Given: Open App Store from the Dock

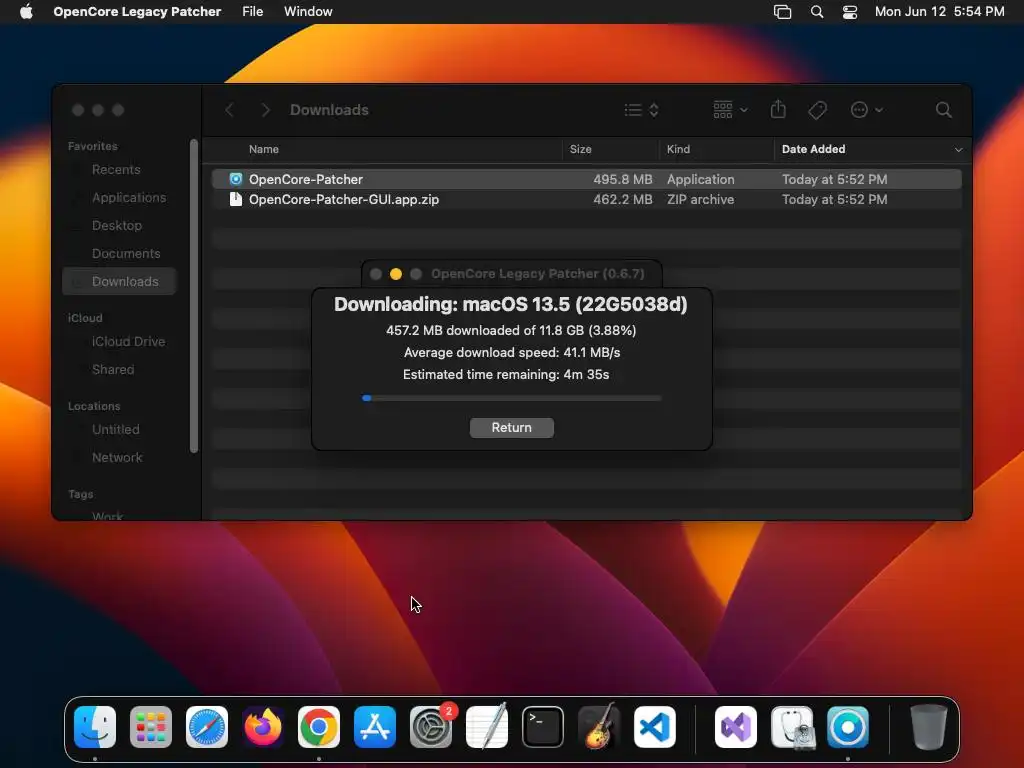Looking at the screenshot, I should point(375,727).
